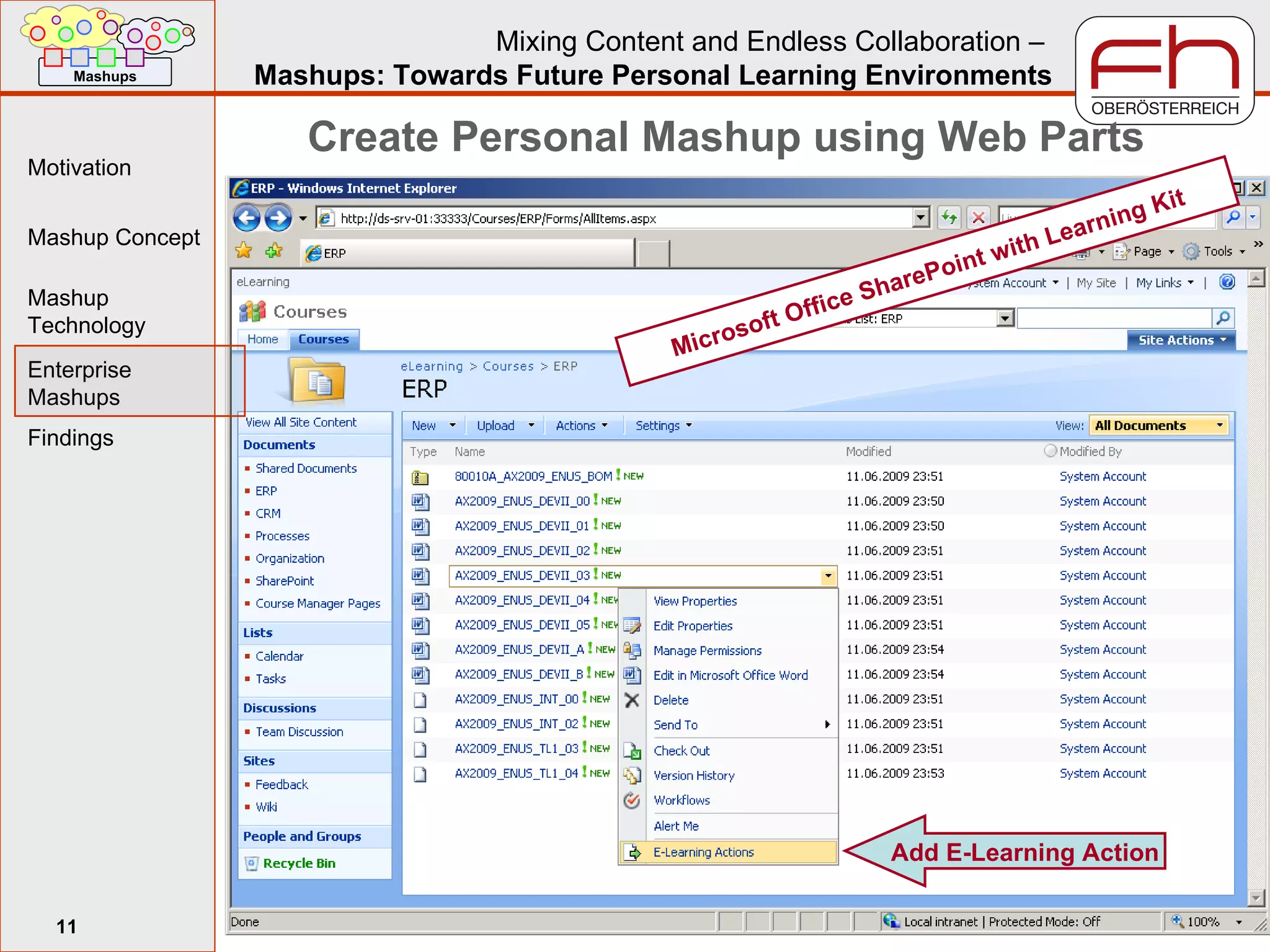Click the page scrollbar down arrow
Viewport: 1270px width, 952px height.
point(1256,897)
